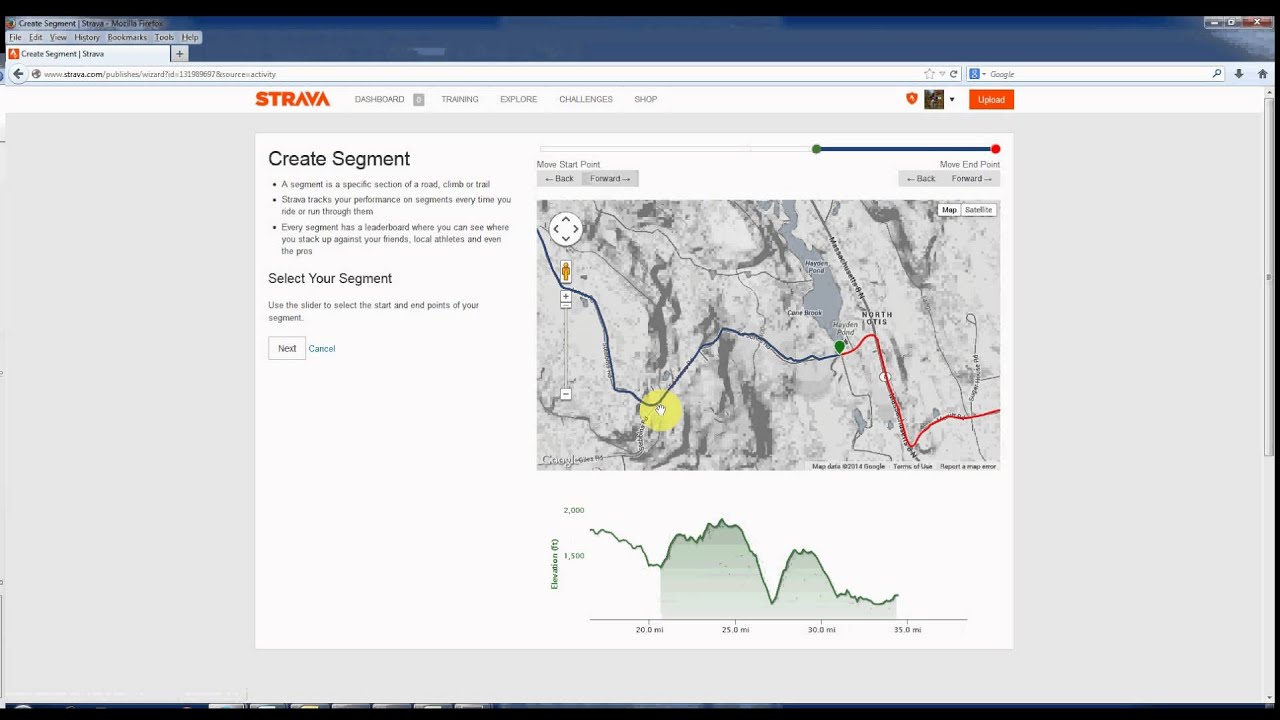1280x720 pixels.
Task: Open the Firefox downloads arrow
Action: pyautogui.click(x=1238, y=74)
